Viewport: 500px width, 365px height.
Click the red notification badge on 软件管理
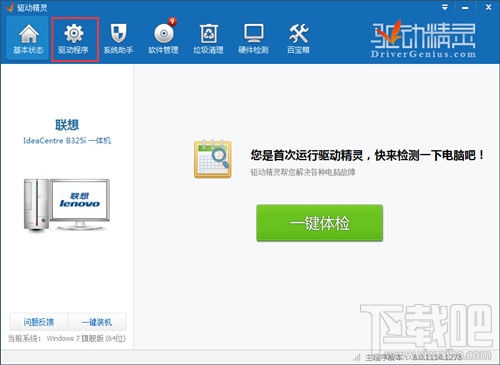click(172, 21)
